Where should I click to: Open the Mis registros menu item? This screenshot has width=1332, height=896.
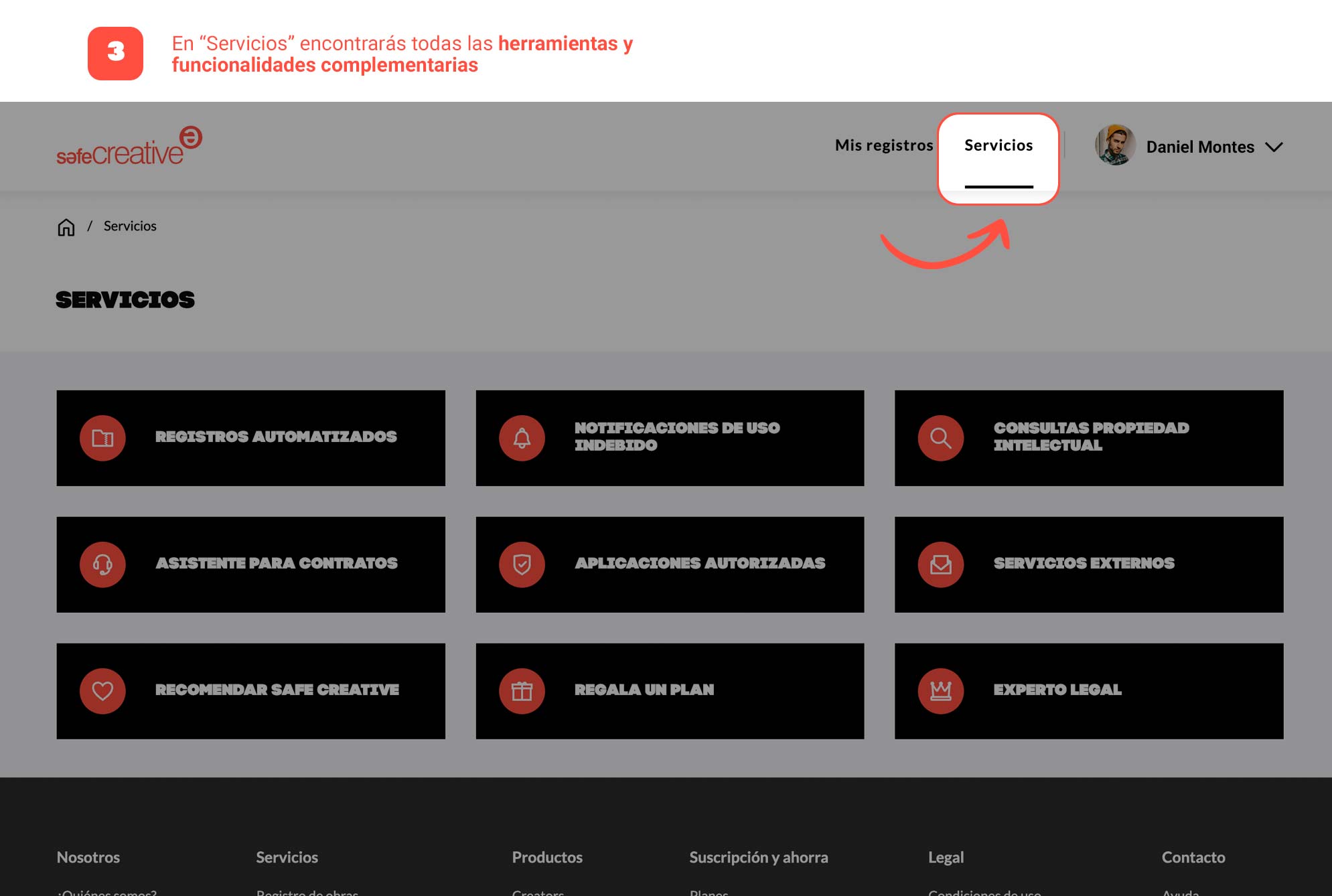(x=884, y=145)
